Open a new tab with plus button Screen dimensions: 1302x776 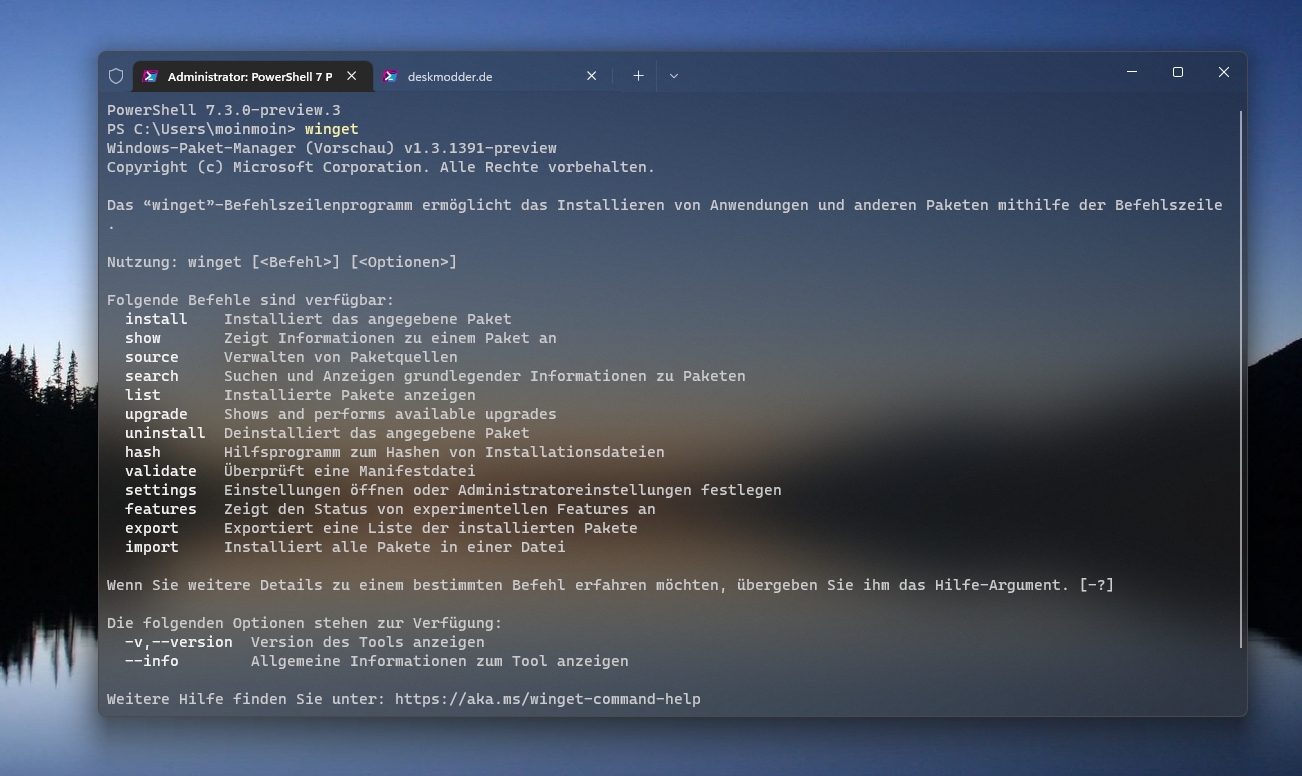638,76
